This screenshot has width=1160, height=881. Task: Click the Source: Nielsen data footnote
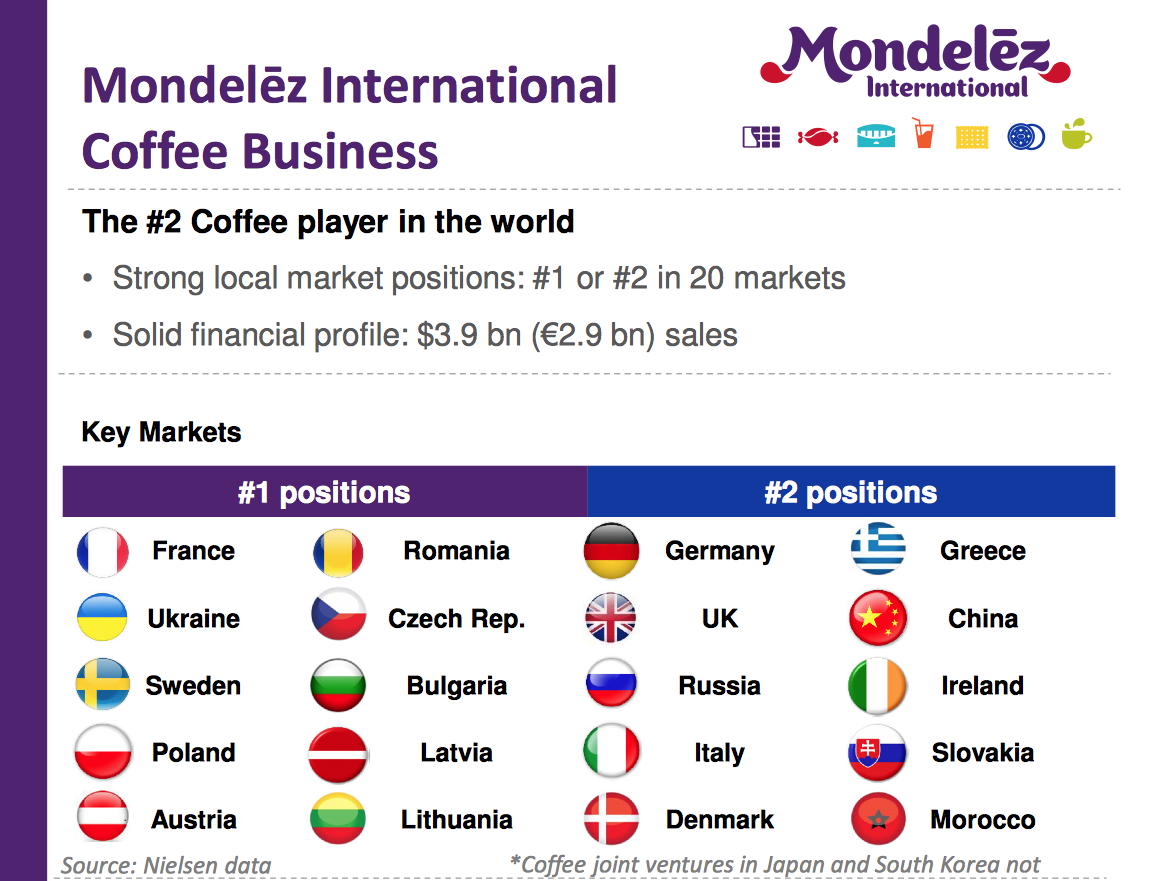coord(166,864)
